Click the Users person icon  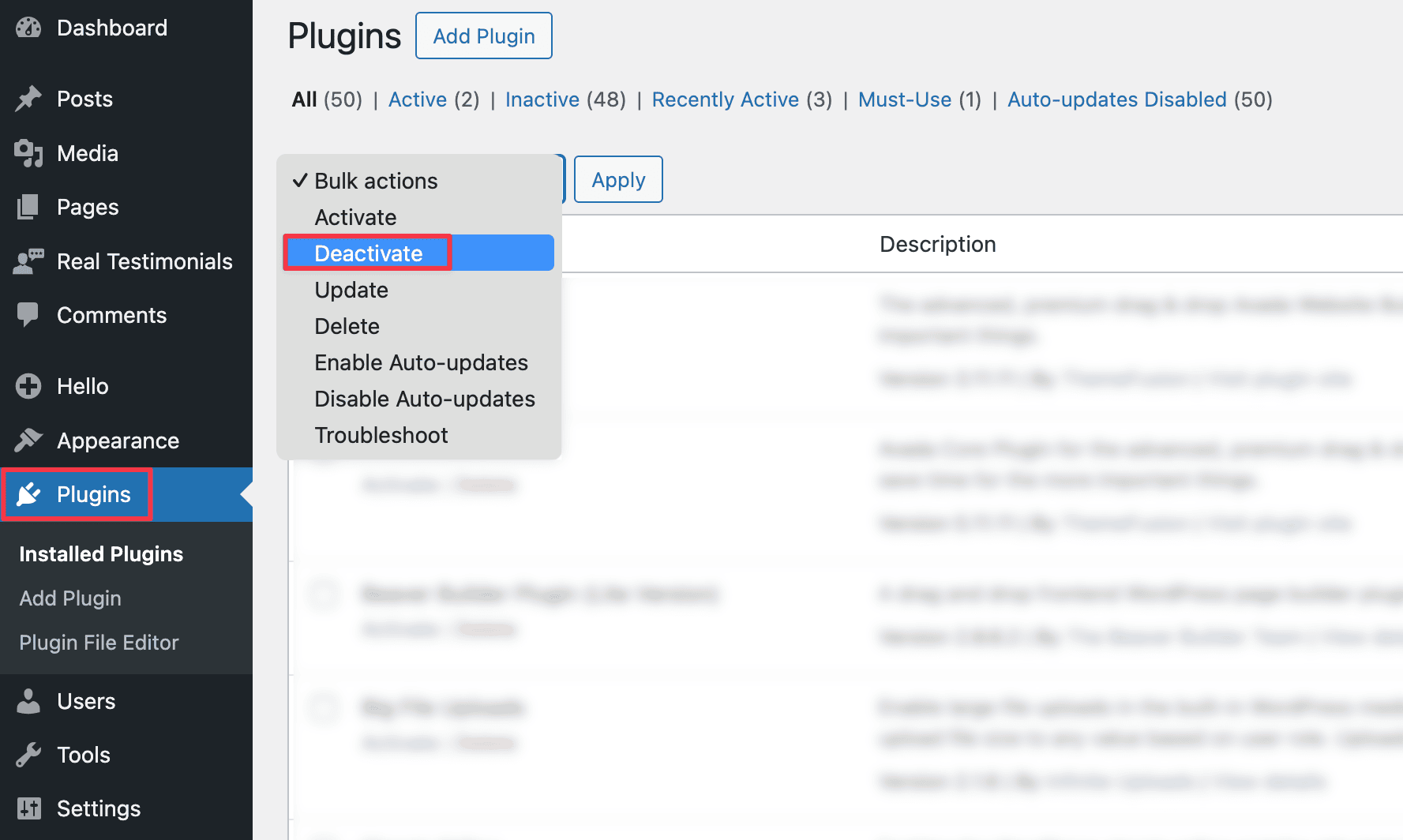[28, 701]
